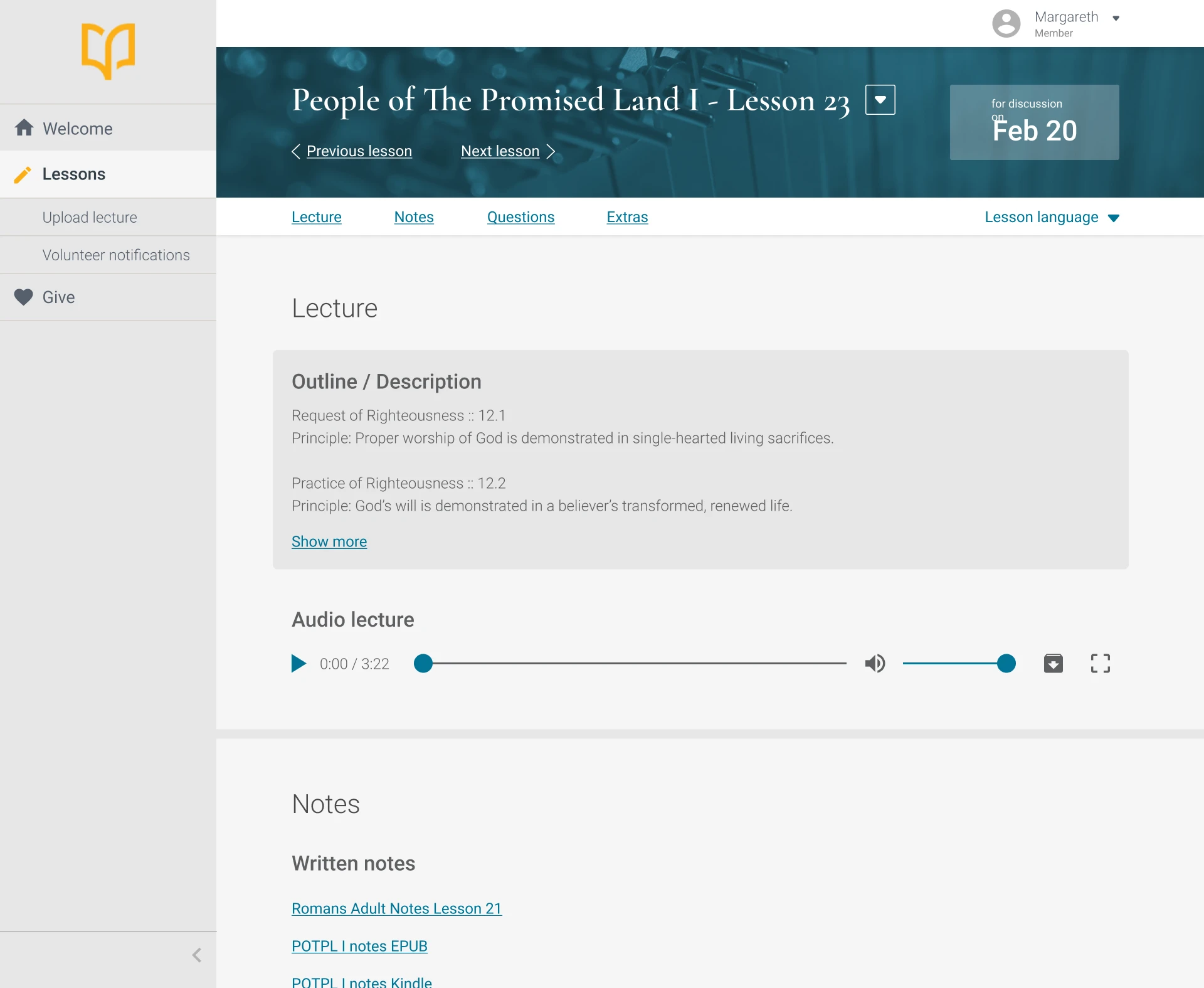Switch to the Extras tab

click(627, 217)
